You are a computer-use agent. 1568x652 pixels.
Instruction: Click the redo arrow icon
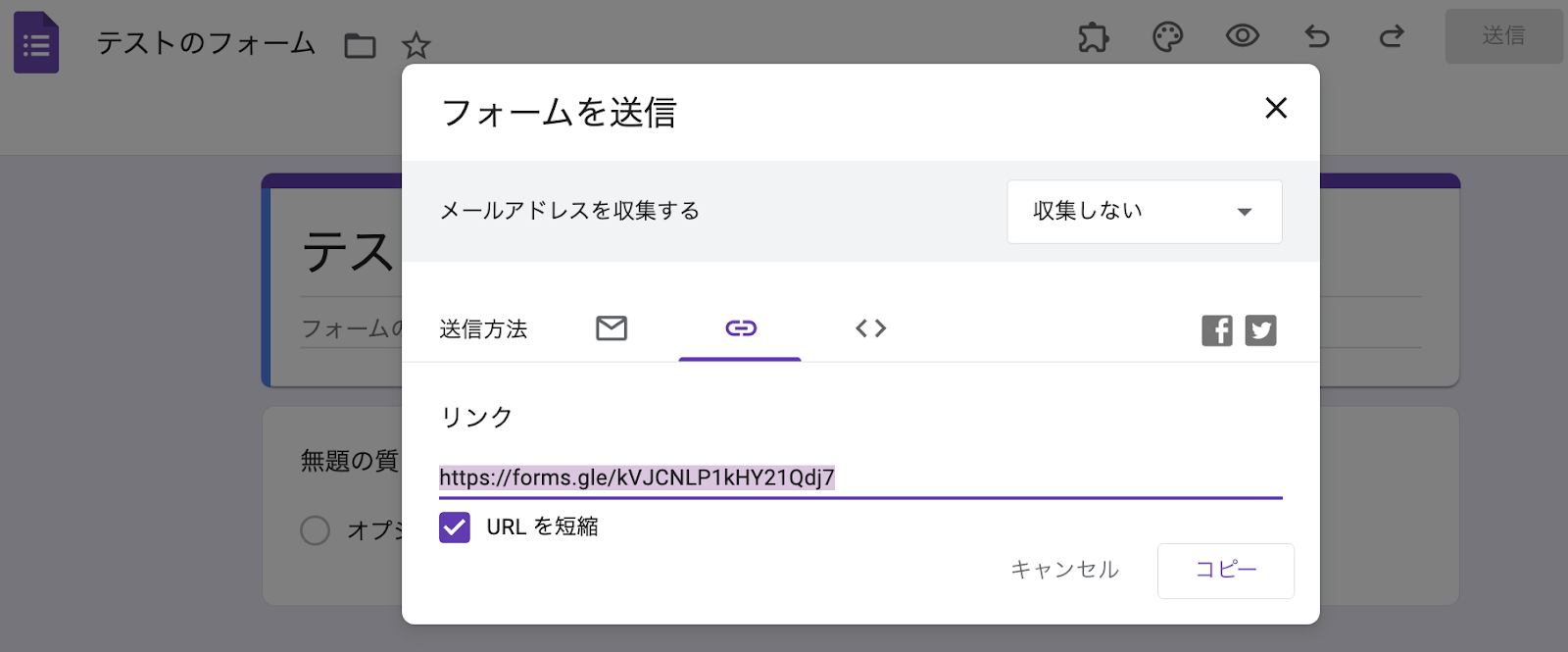click(x=1391, y=36)
